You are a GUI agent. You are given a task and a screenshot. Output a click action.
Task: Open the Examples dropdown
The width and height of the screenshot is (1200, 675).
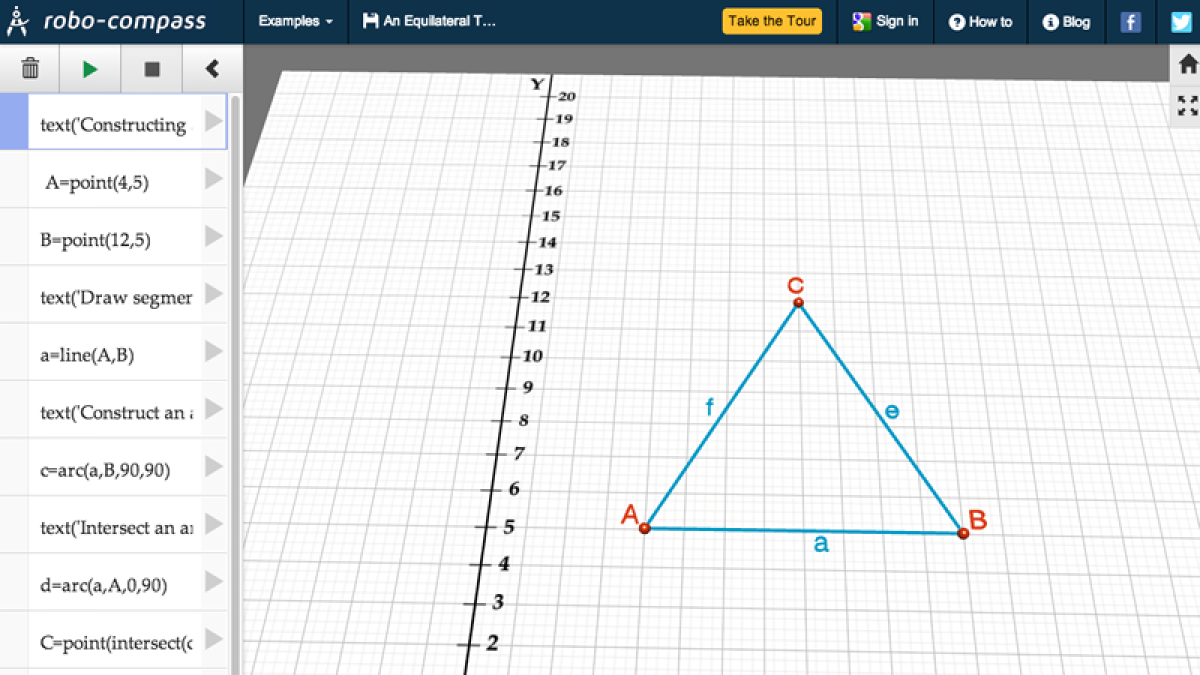click(x=295, y=20)
